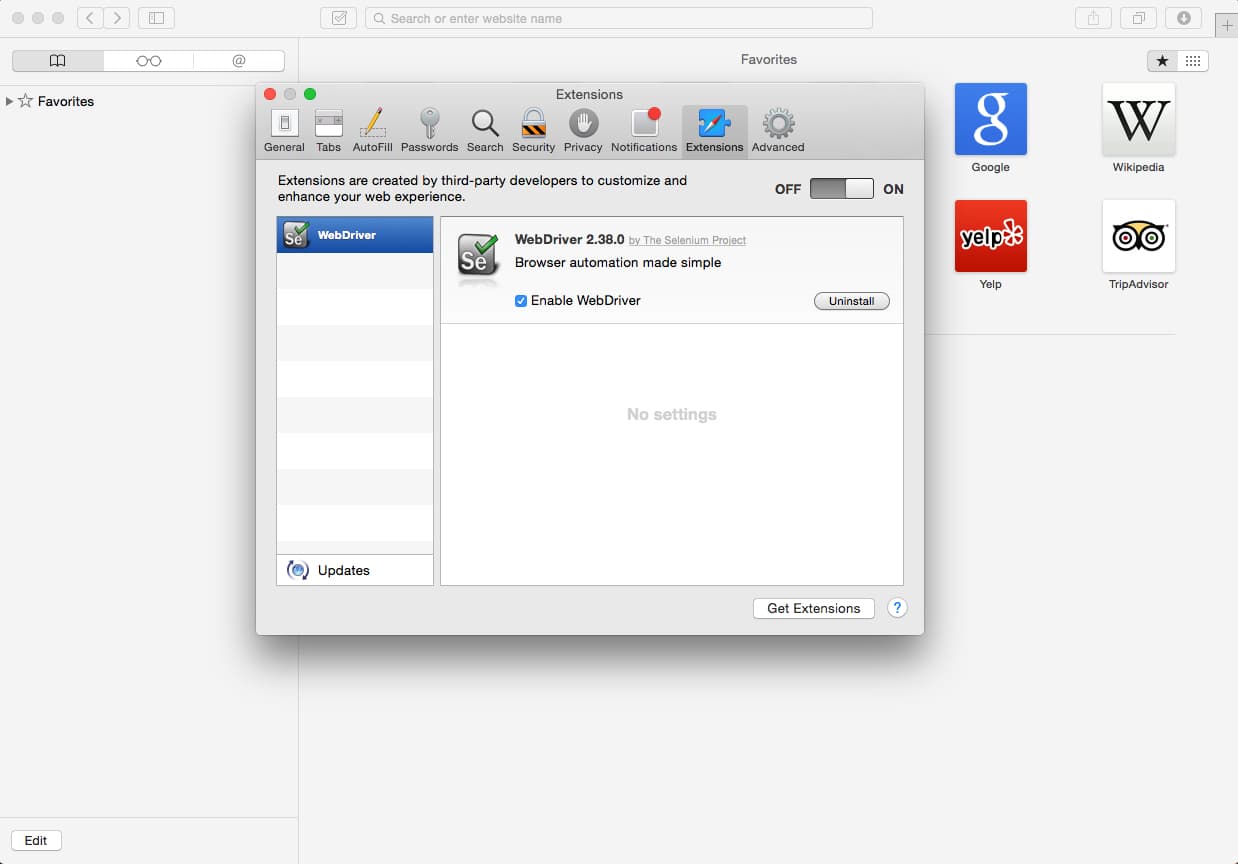1238x864 pixels.
Task: Switch to Security preferences
Action: 533,130
